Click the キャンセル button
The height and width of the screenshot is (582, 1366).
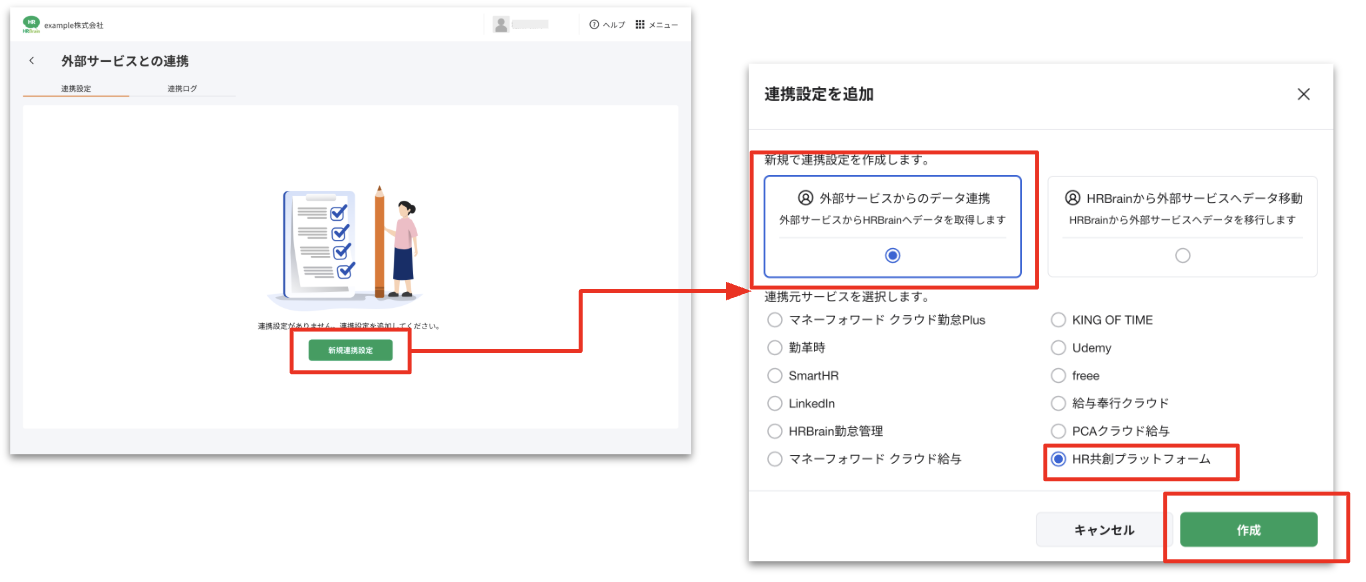(x=1104, y=530)
